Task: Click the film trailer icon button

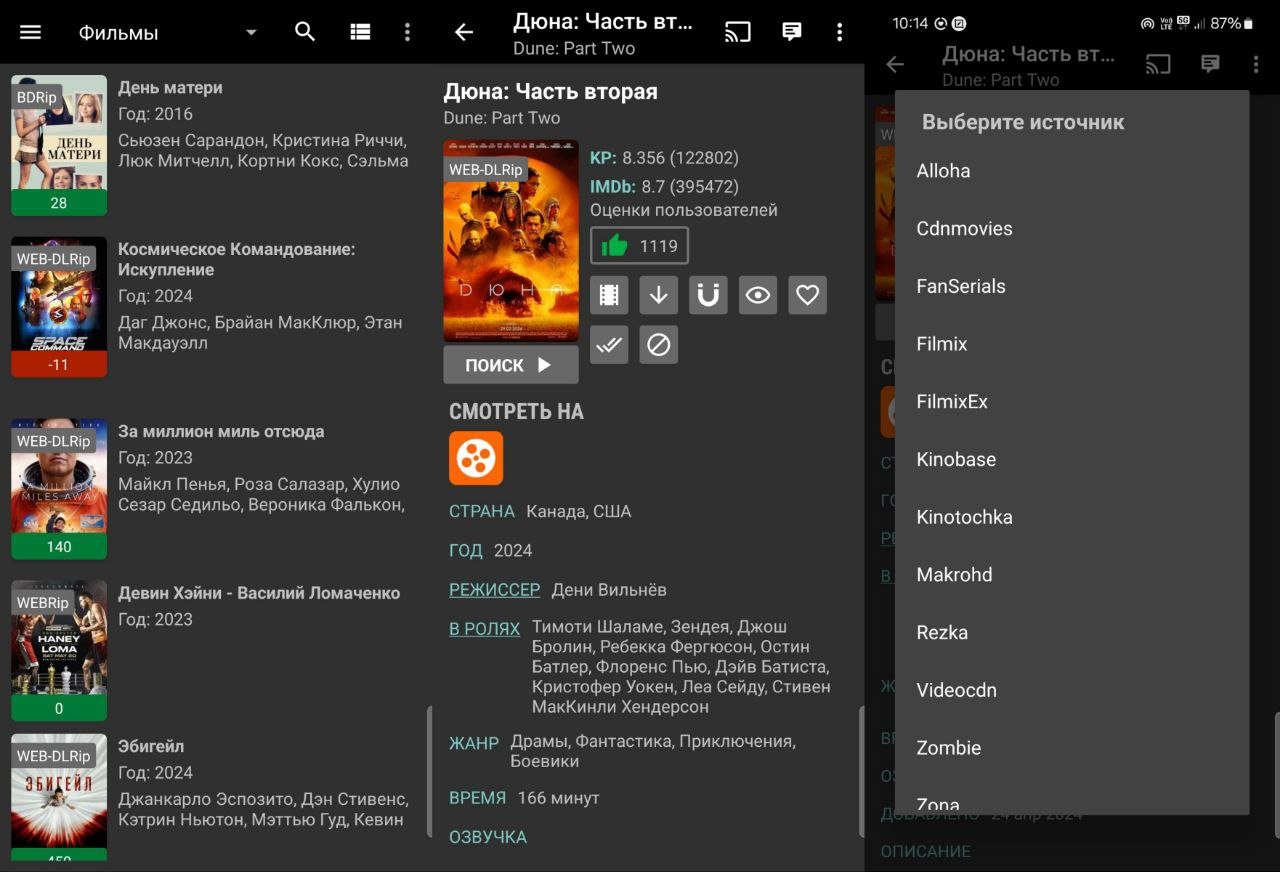Action: [609, 295]
